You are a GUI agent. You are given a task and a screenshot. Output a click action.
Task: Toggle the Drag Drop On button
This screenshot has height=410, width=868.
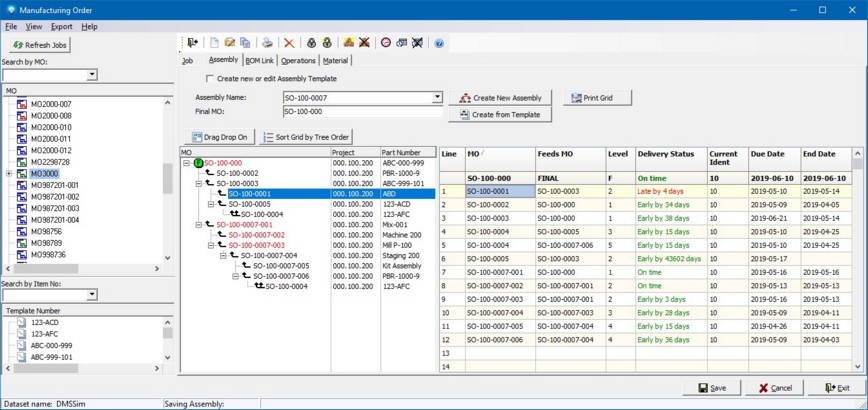[220, 137]
